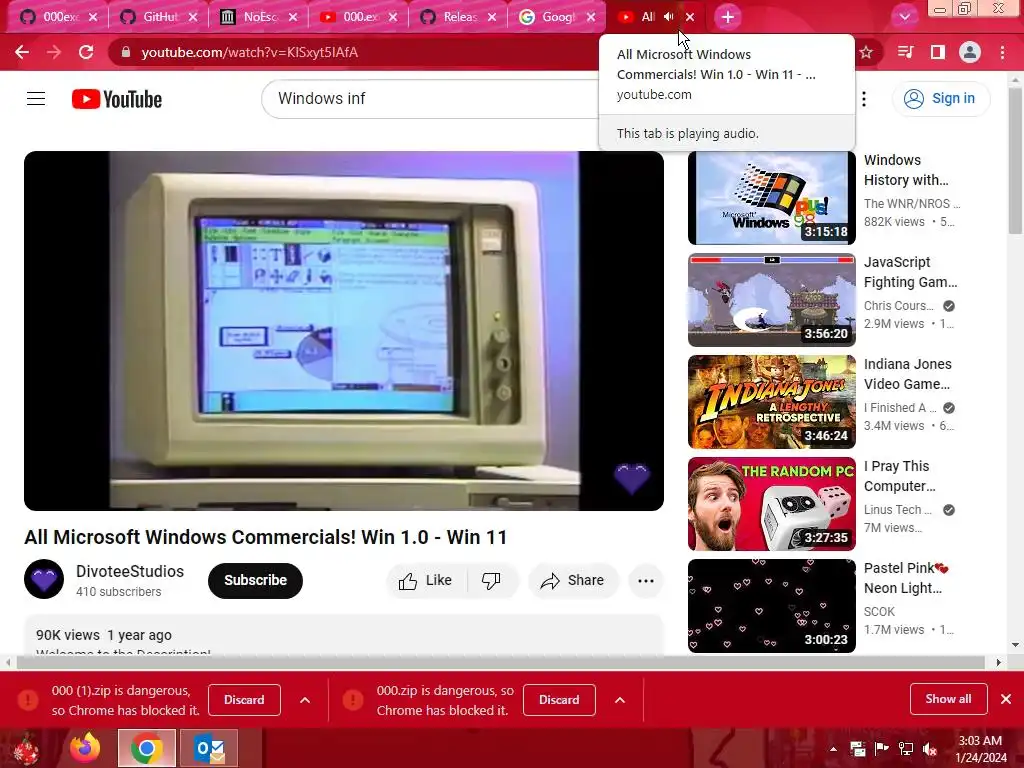Open DivoteeStudios channel name link
Image resolution: width=1024 pixels, height=768 pixels.
(x=130, y=571)
